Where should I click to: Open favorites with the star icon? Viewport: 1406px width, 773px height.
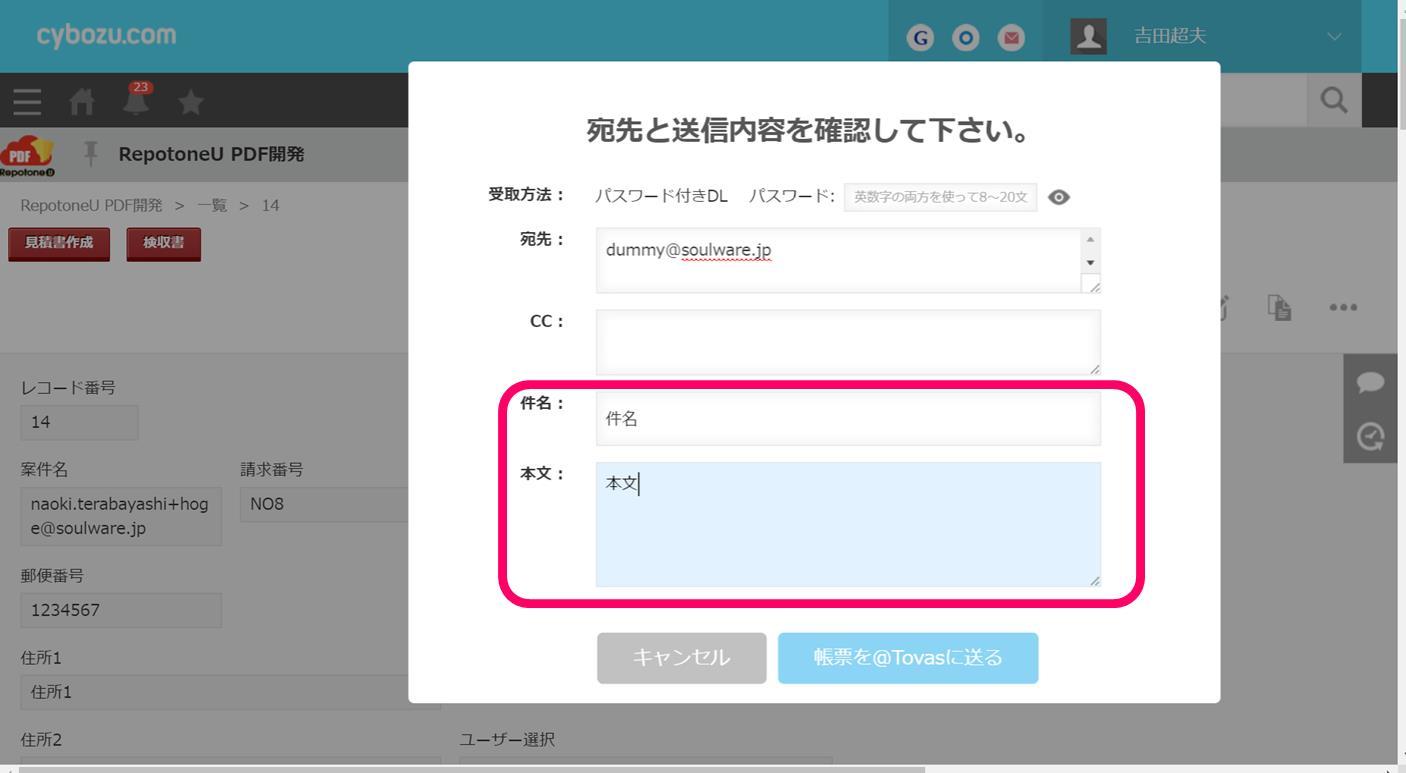coord(190,101)
